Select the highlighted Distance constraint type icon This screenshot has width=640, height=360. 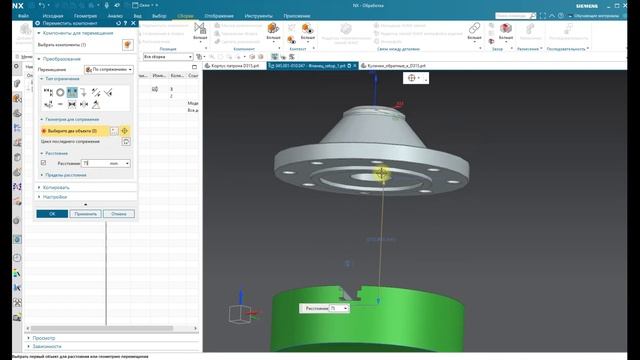[72, 92]
